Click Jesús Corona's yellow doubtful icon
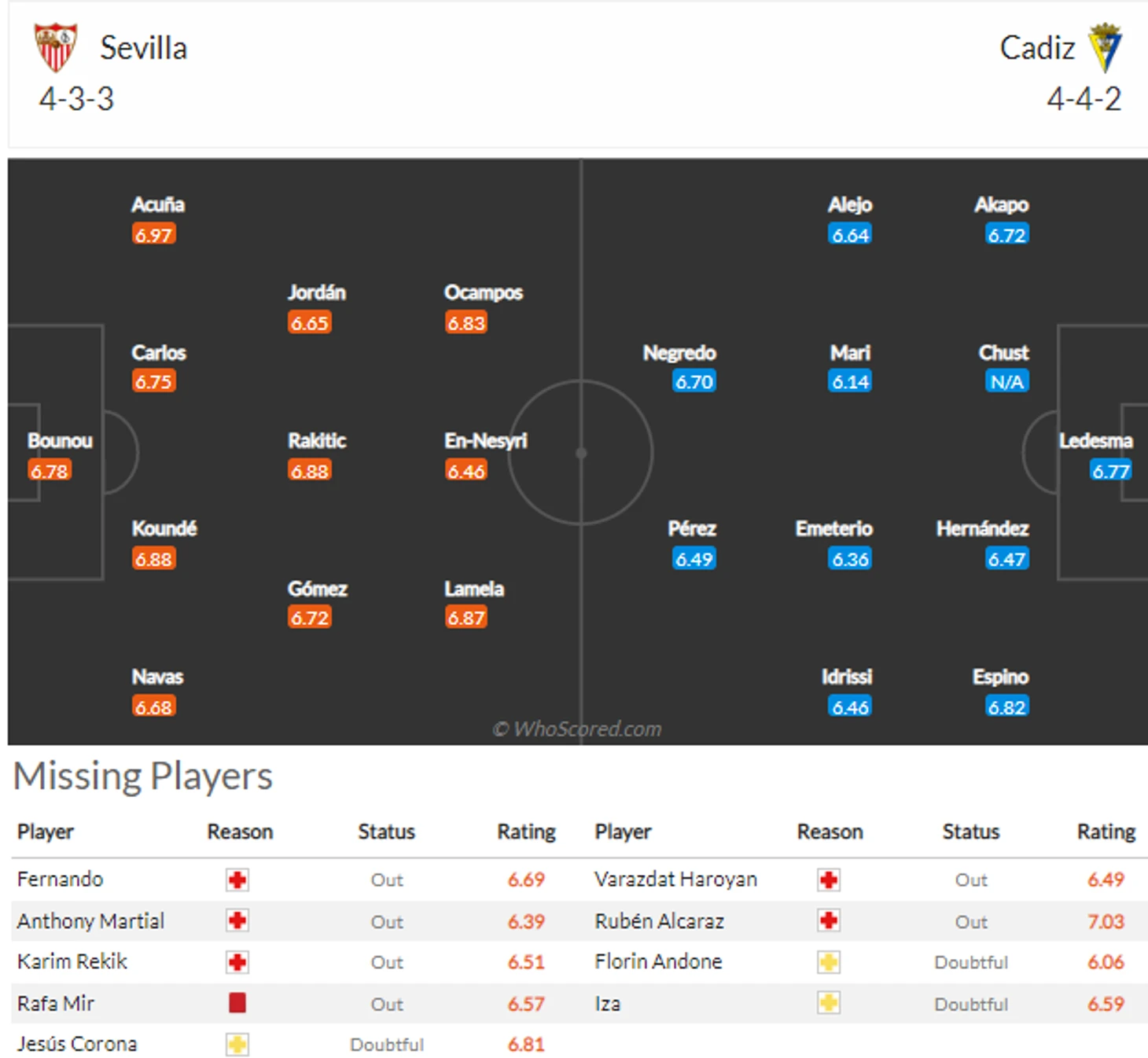The height and width of the screenshot is (1058, 1148). click(237, 1045)
